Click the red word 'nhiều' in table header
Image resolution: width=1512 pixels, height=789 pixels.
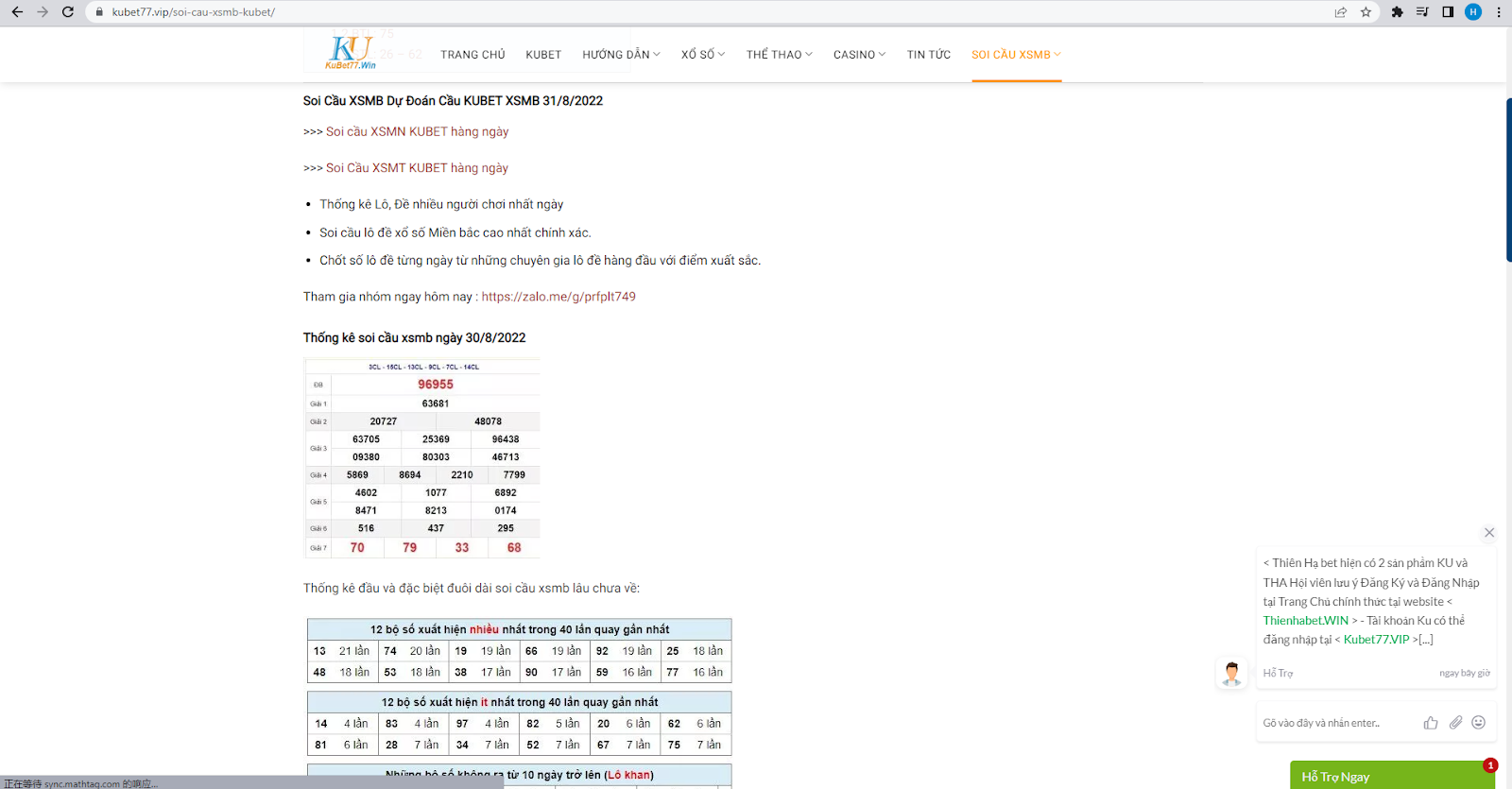pos(484,629)
